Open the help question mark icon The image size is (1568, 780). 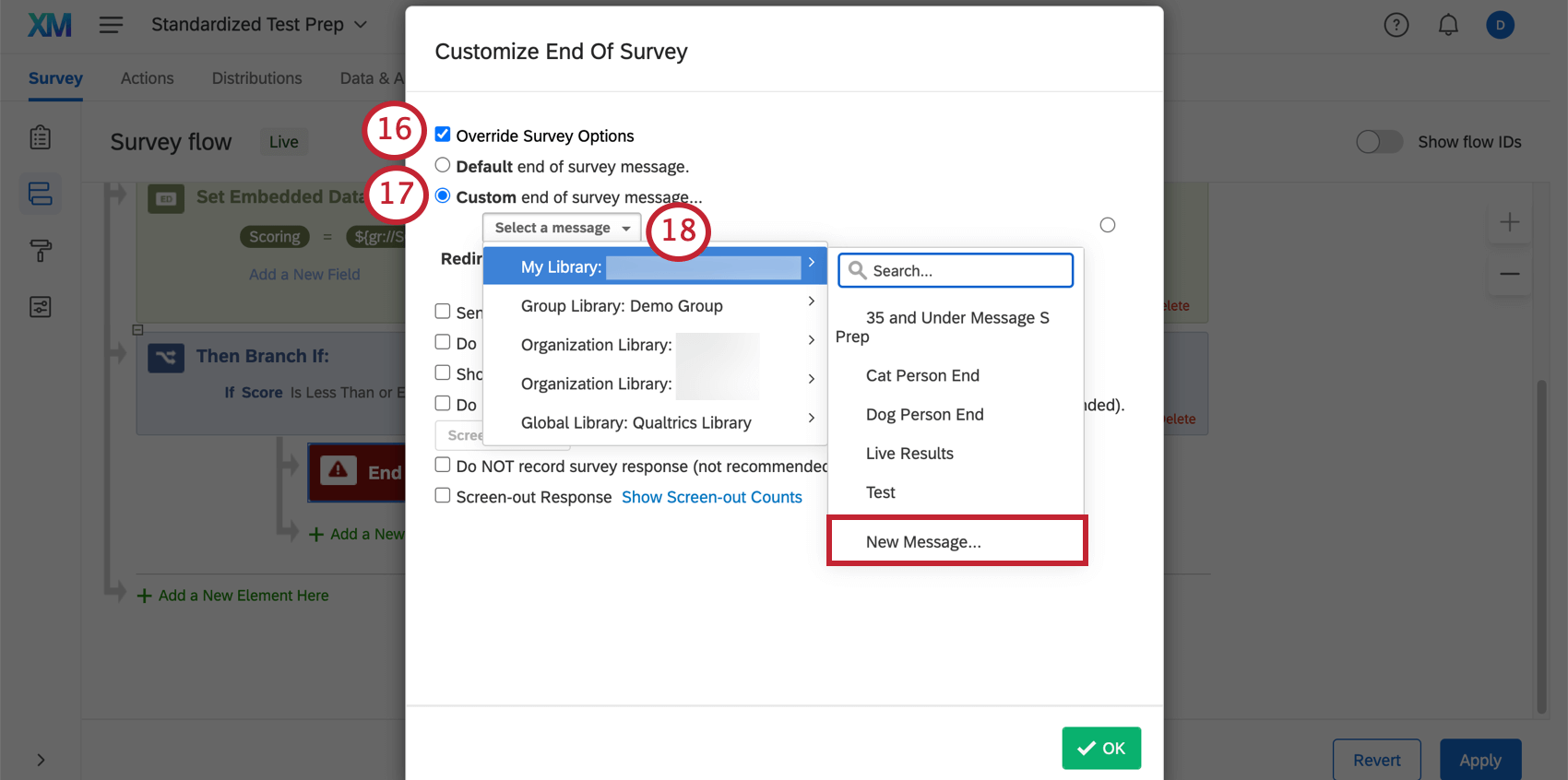(1396, 25)
